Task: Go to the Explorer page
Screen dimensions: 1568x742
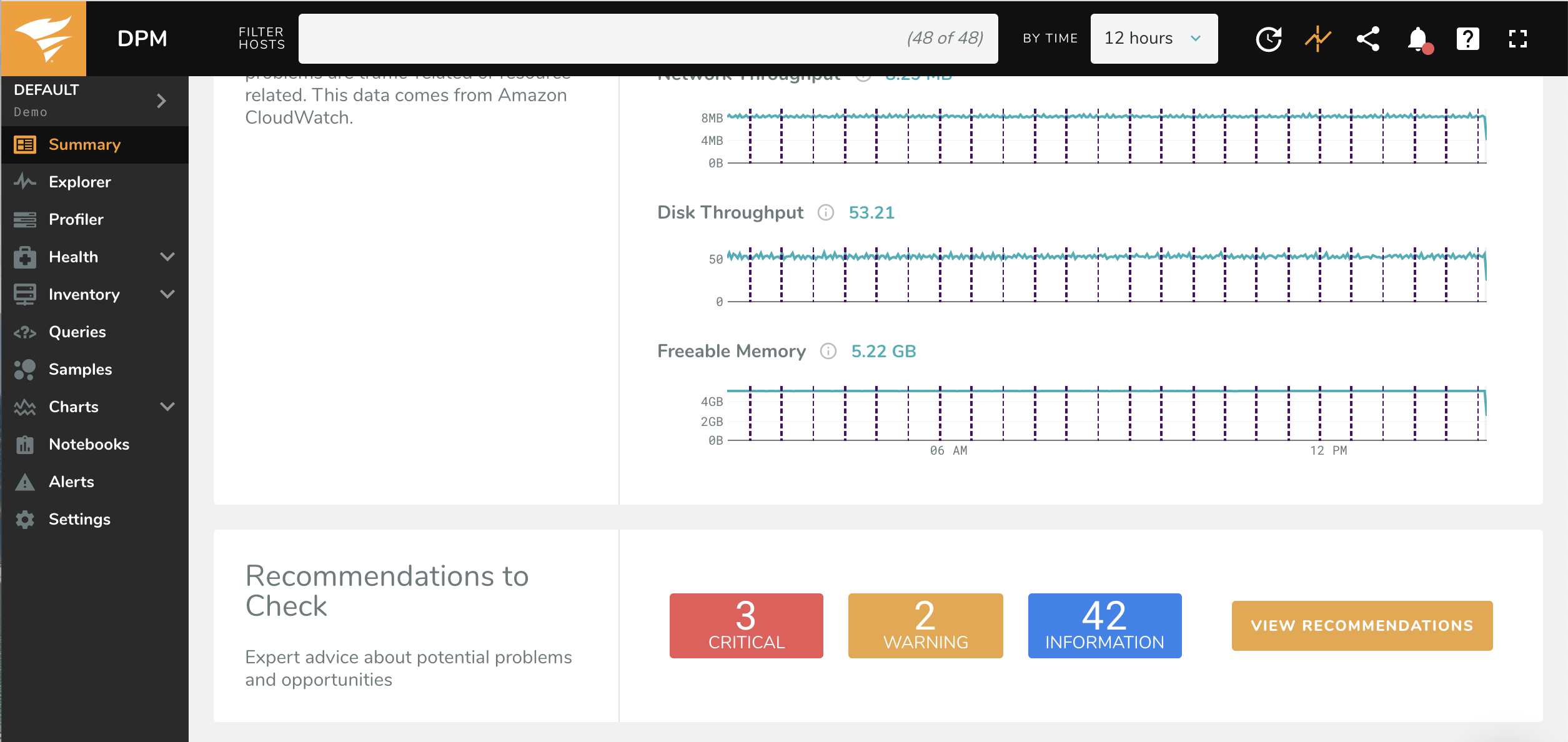Action: pyautogui.click(x=80, y=182)
